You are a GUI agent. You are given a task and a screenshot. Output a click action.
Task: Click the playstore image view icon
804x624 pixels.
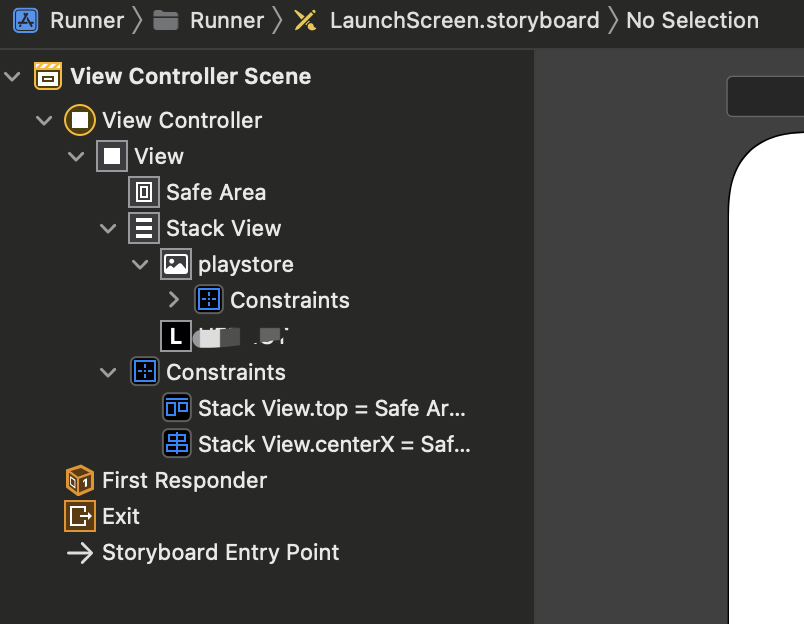tap(176, 264)
